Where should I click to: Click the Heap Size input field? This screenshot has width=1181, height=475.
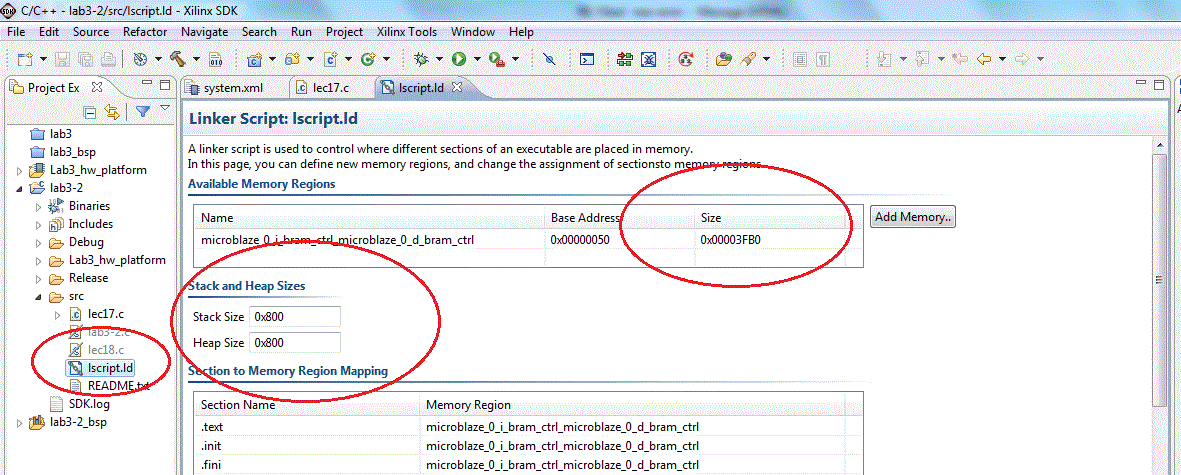coord(295,343)
